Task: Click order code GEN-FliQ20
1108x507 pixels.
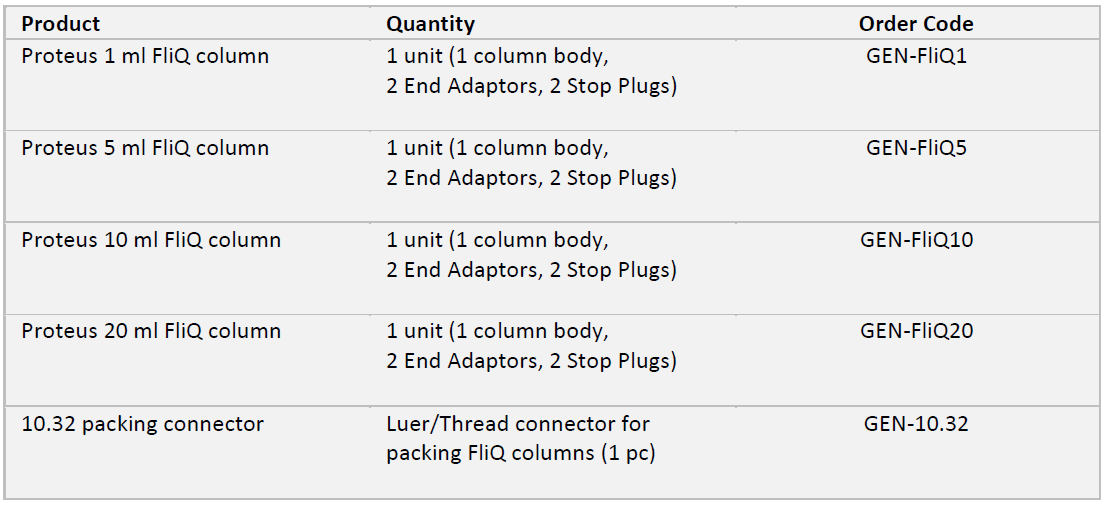Action: tap(916, 331)
